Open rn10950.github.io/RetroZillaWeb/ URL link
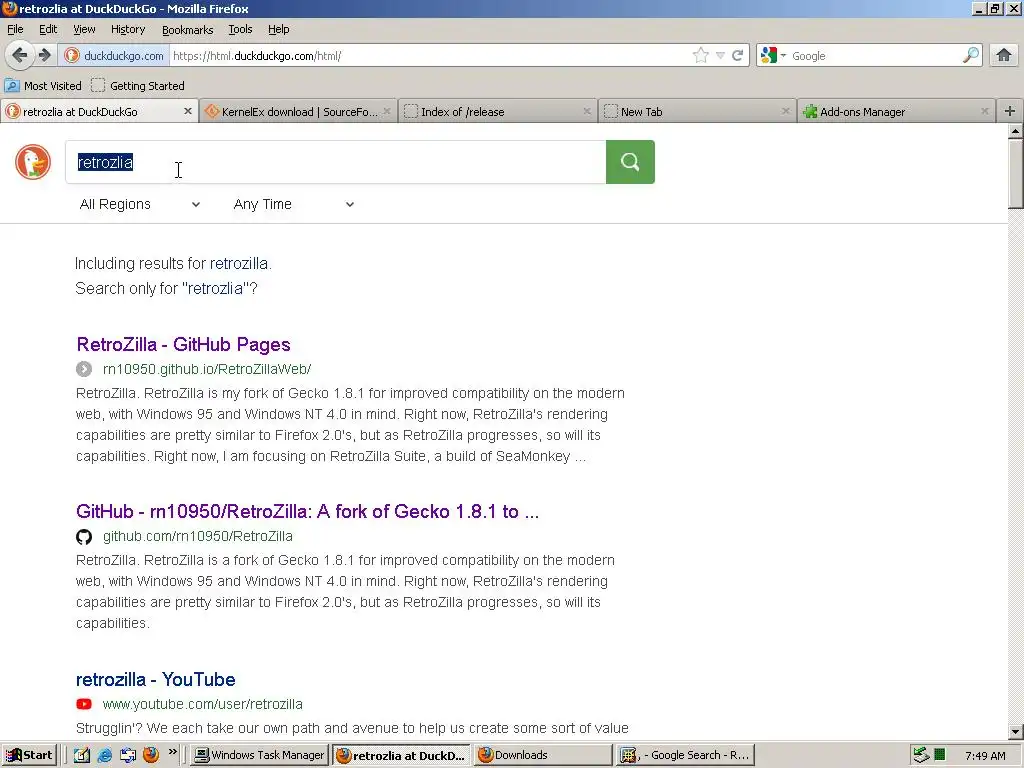The height and width of the screenshot is (768, 1024). click(207, 369)
